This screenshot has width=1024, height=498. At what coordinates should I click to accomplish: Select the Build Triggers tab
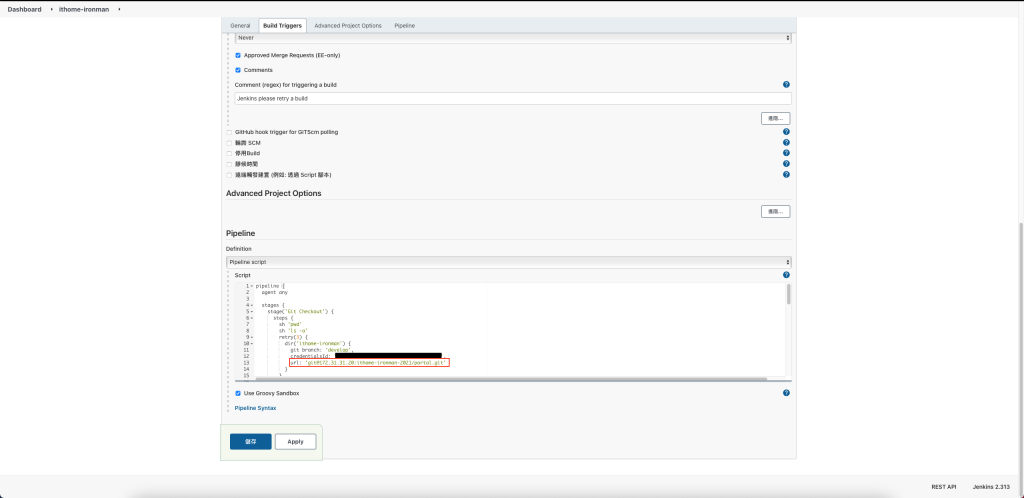pos(282,25)
